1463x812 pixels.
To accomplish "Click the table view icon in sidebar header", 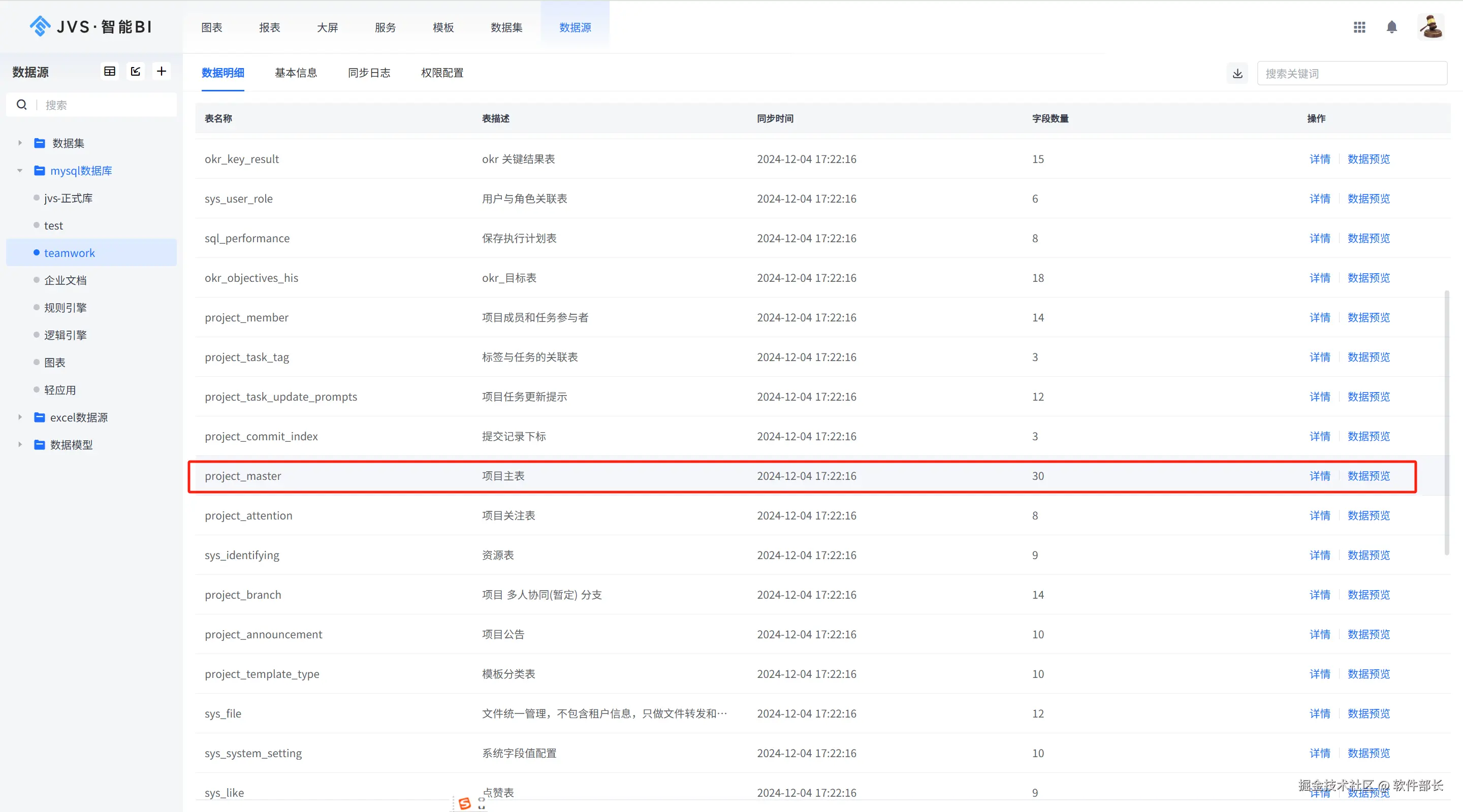I will click(110, 72).
